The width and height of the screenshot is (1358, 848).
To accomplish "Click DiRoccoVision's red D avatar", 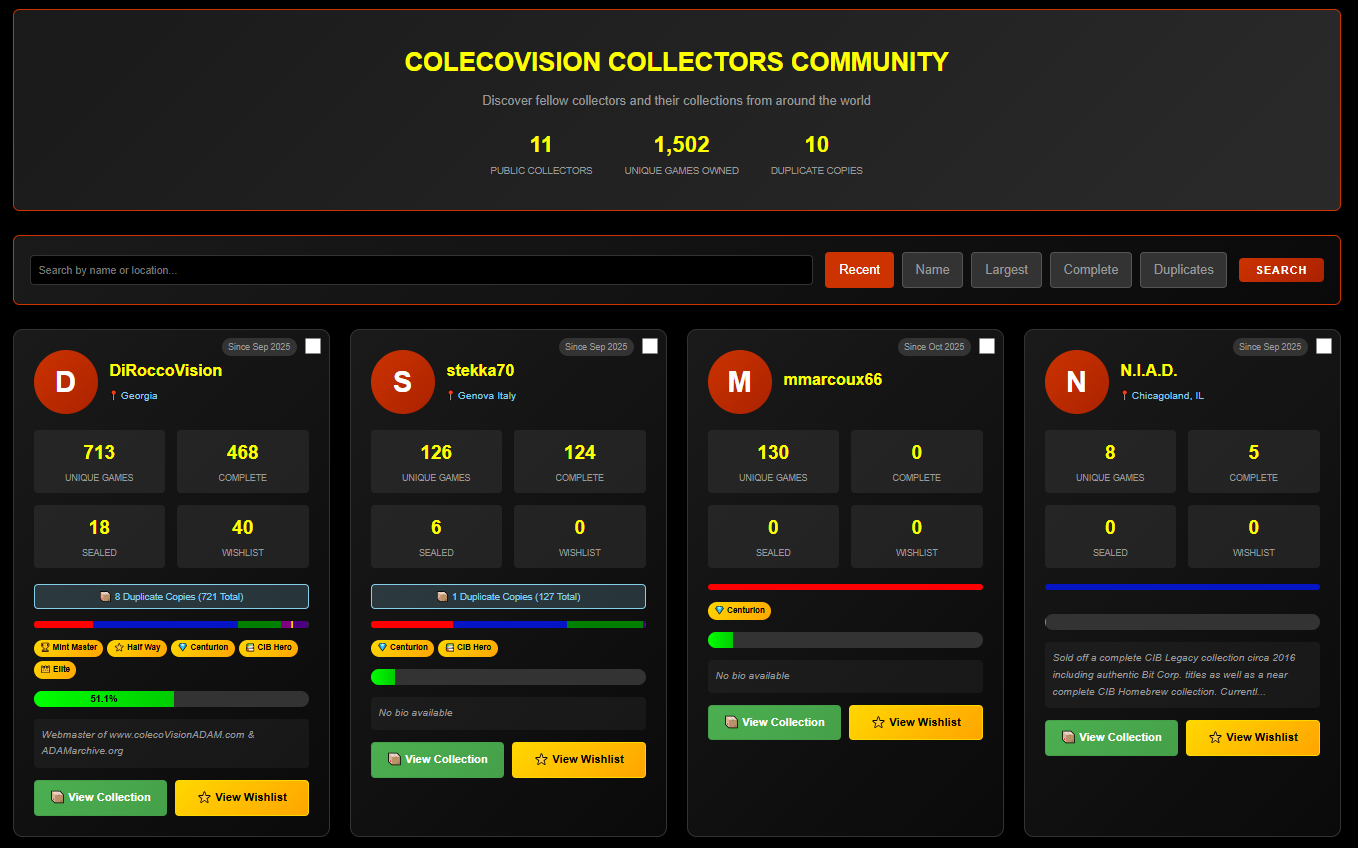I will point(65,382).
